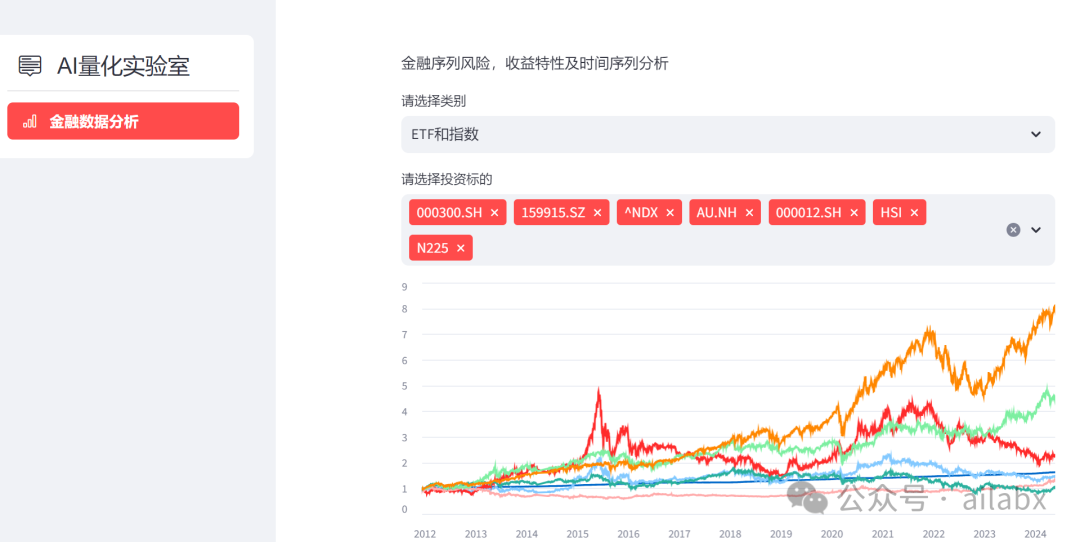The height and width of the screenshot is (542, 1080).
Task: Click the 2024 x-axis label
Action: point(1035,534)
